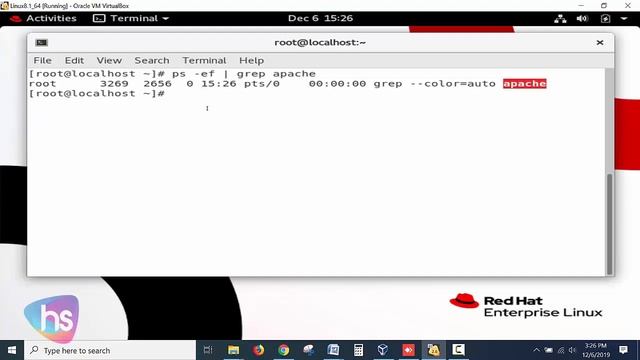Click the Type here to search box
The width and height of the screenshot is (640, 360).
point(110,350)
